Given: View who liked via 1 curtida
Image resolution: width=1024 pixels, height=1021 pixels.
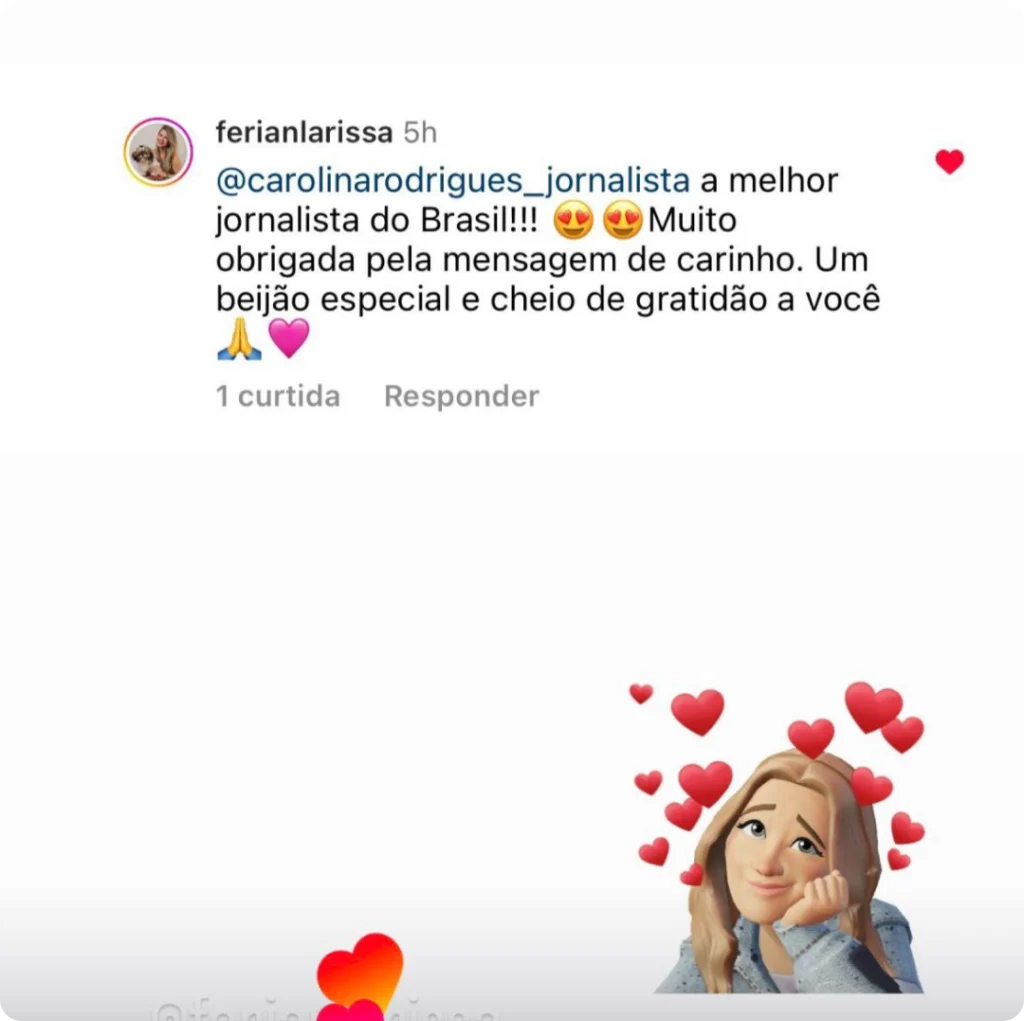Looking at the screenshot, I should click(x=278, y=396).
